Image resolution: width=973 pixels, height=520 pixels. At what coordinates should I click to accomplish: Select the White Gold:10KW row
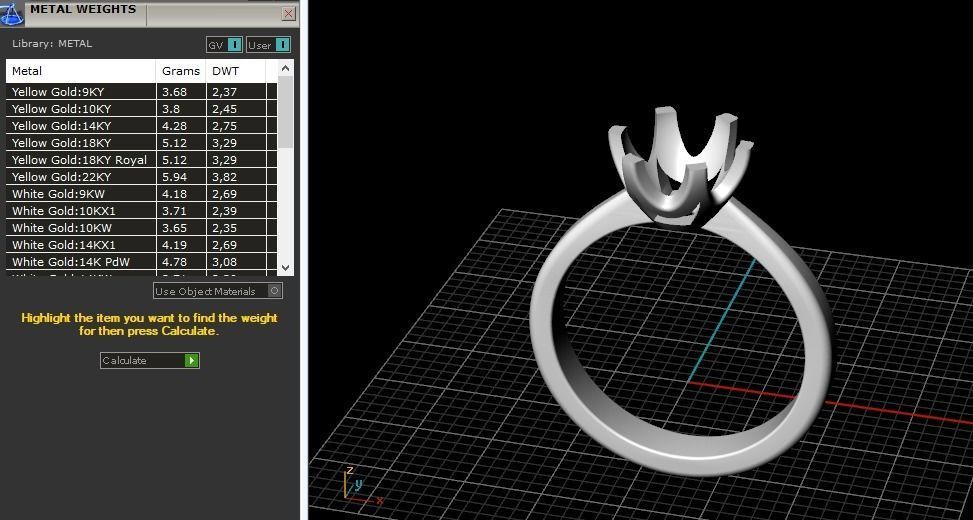[141, 228]
